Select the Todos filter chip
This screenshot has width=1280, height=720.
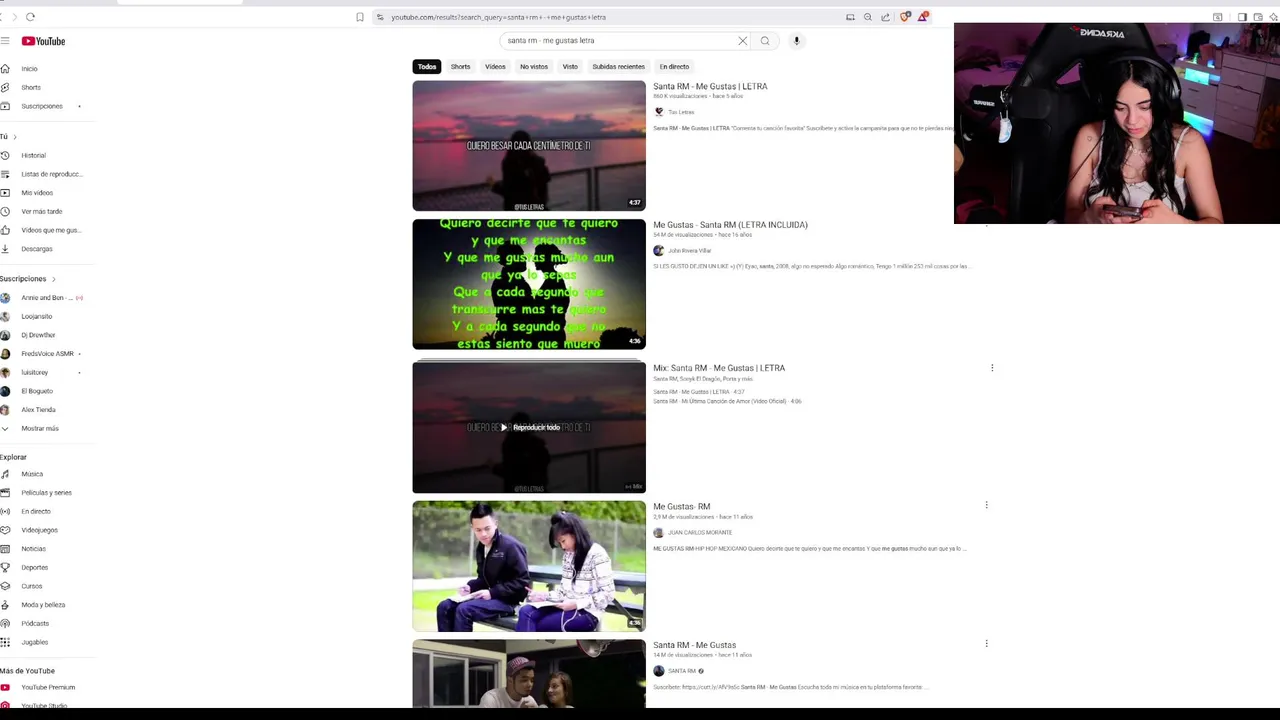(x=427, y=67)
